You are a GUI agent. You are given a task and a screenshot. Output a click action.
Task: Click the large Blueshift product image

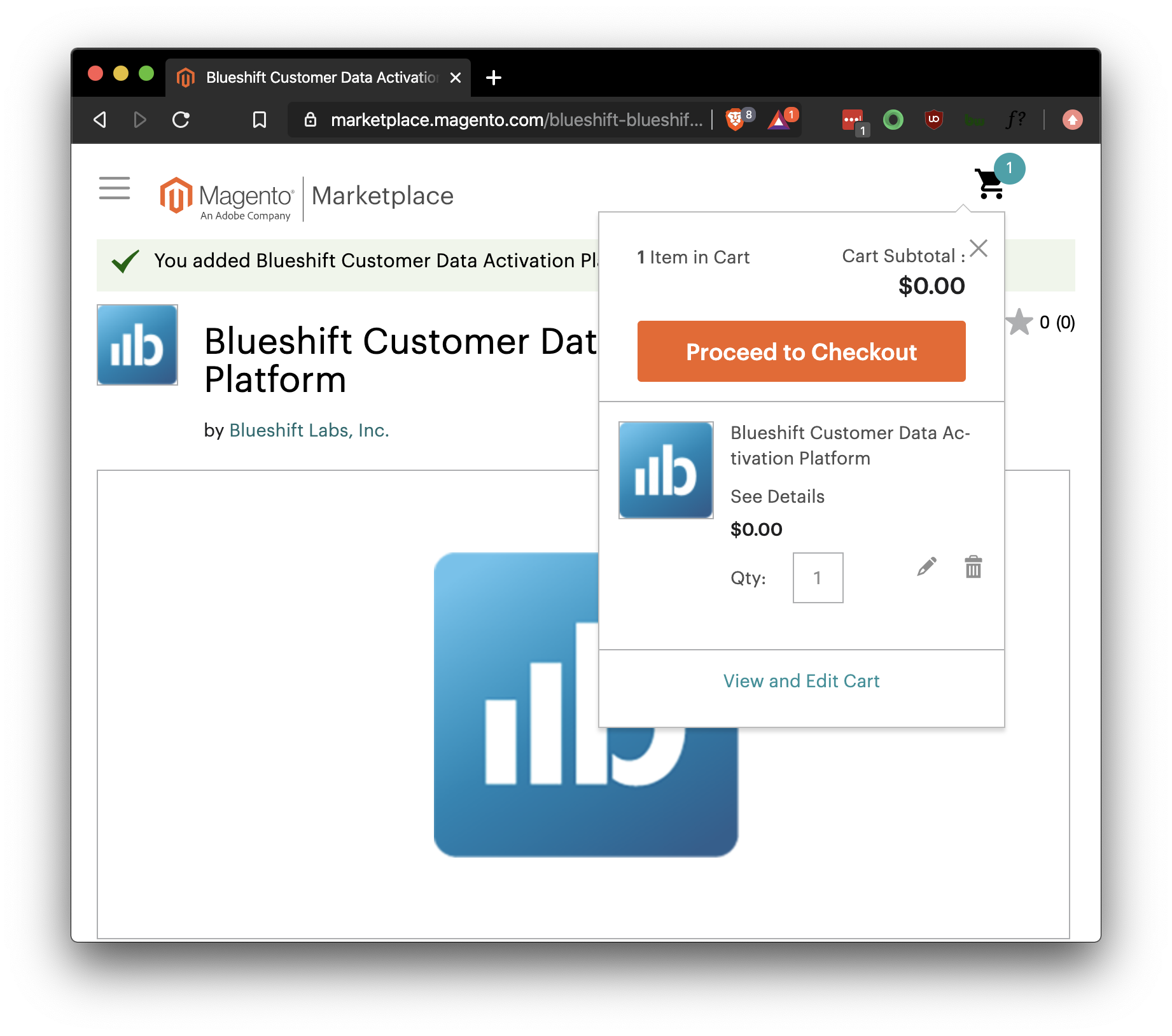coord(585,704)
